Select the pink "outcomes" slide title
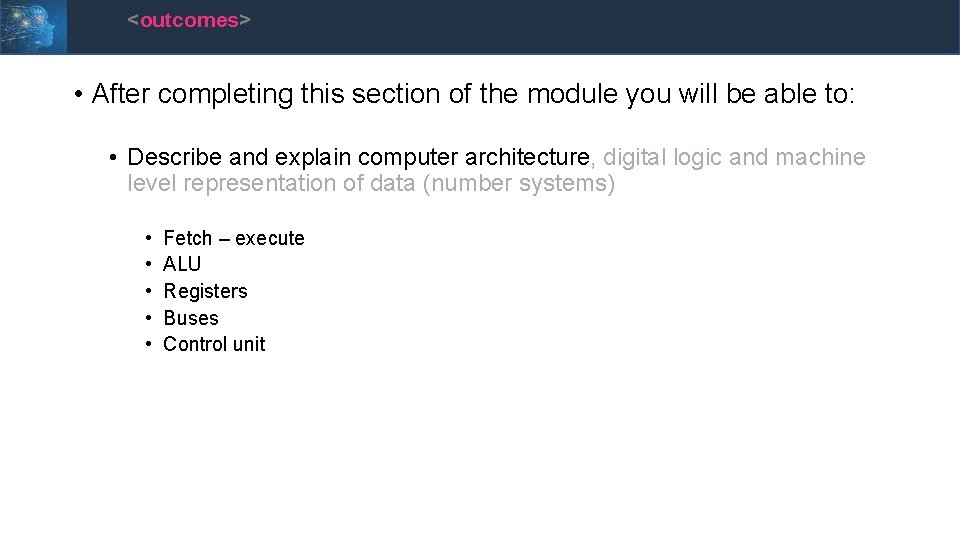 [x=189, y=20]
